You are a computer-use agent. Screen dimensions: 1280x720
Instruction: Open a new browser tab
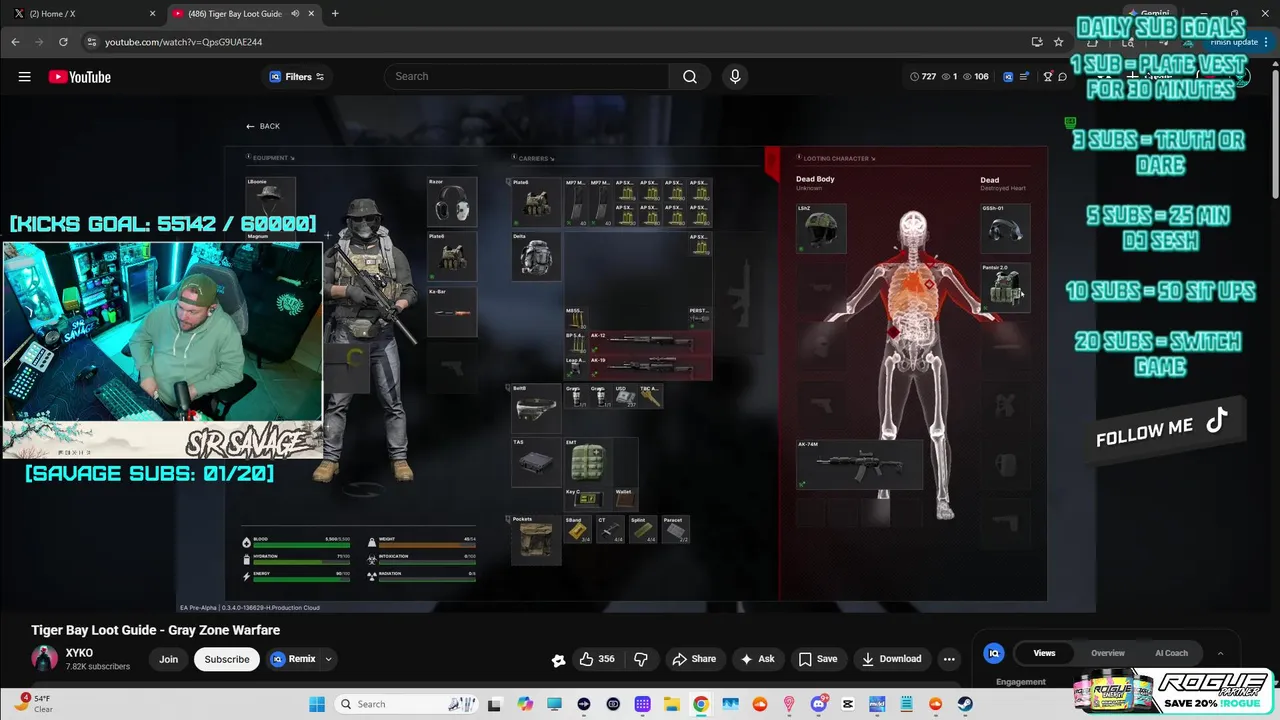coord(335,14)
